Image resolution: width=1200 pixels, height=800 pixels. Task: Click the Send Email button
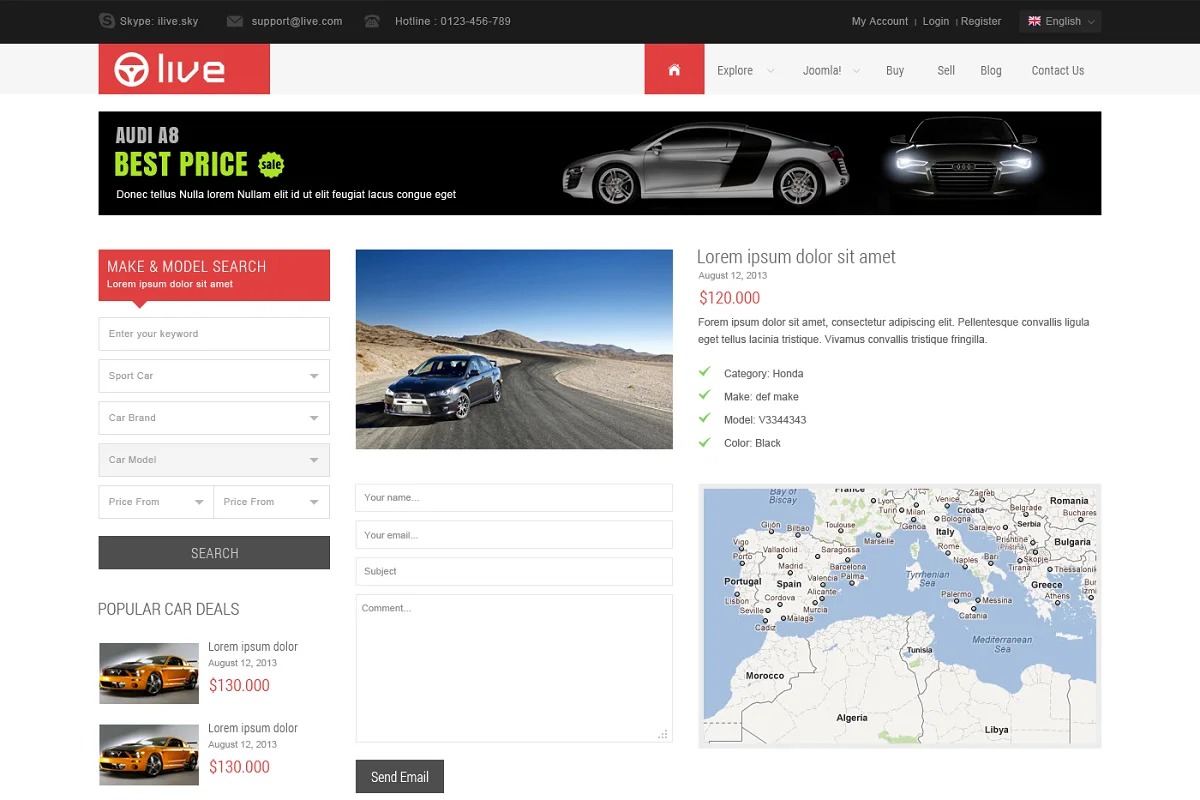click(399, 777)
